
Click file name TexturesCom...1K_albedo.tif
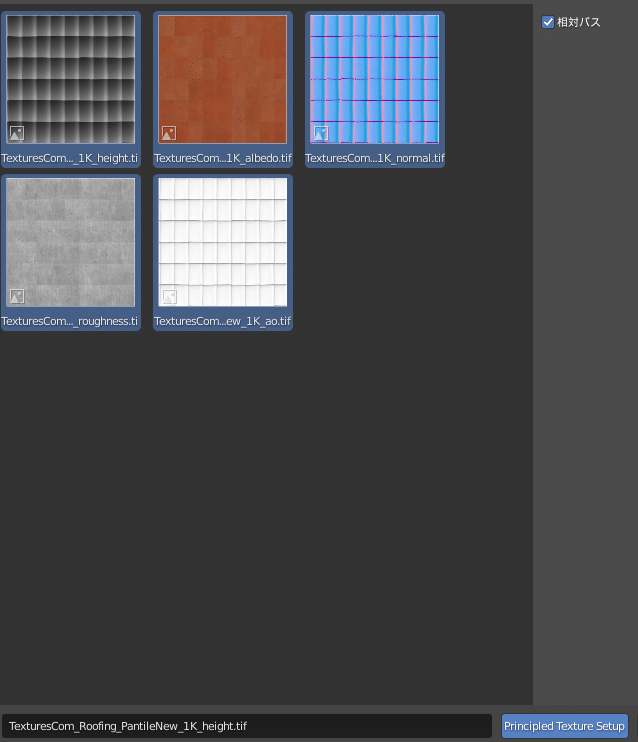(x=222, y=158)
